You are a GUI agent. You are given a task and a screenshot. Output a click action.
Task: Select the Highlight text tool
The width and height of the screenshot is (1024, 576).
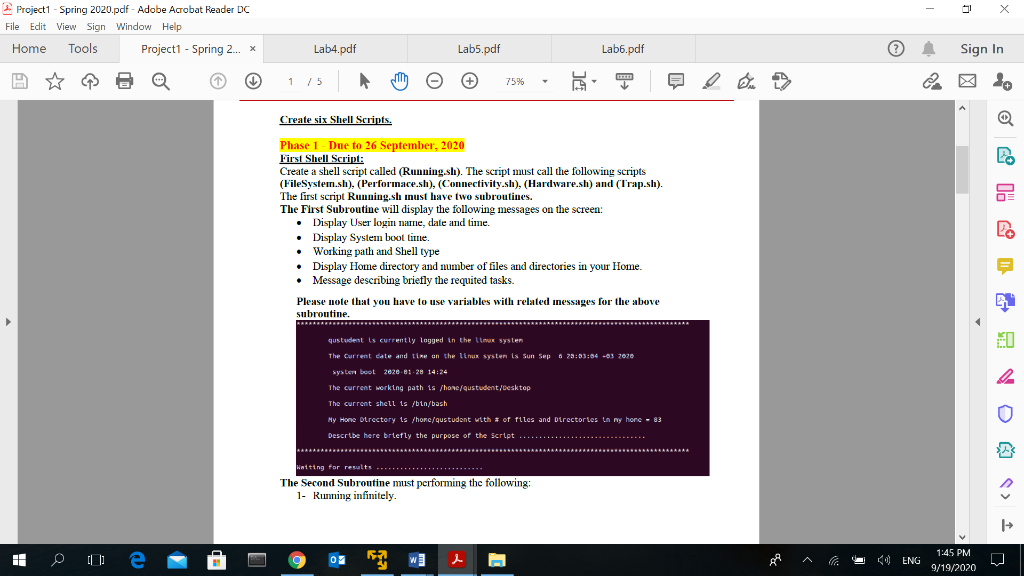click(712, 81)
